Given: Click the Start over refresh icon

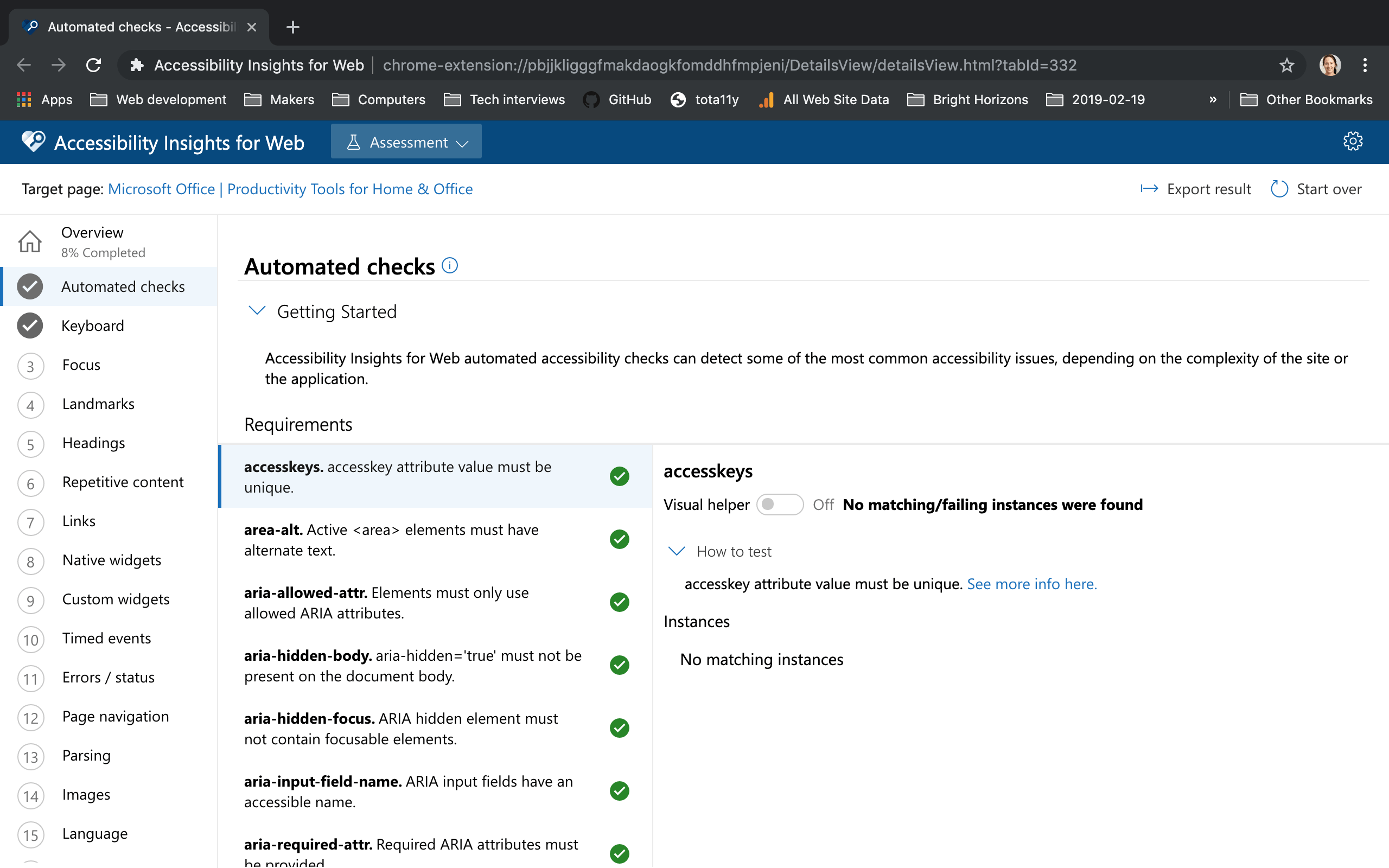Looking at the screenshot, I should pos(1279,188).
